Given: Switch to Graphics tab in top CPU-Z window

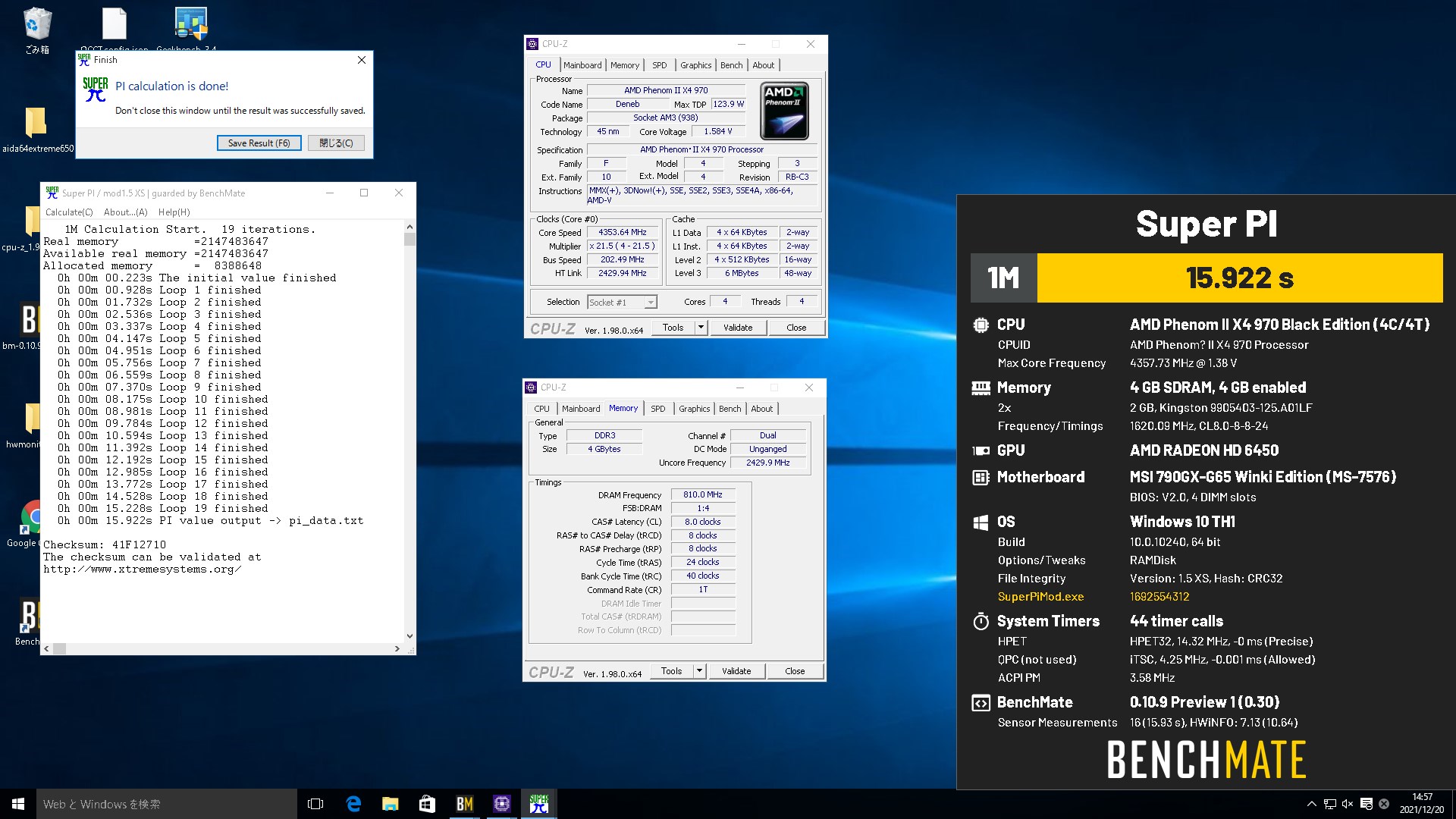Looking at the screenshot, I should 695,65.
